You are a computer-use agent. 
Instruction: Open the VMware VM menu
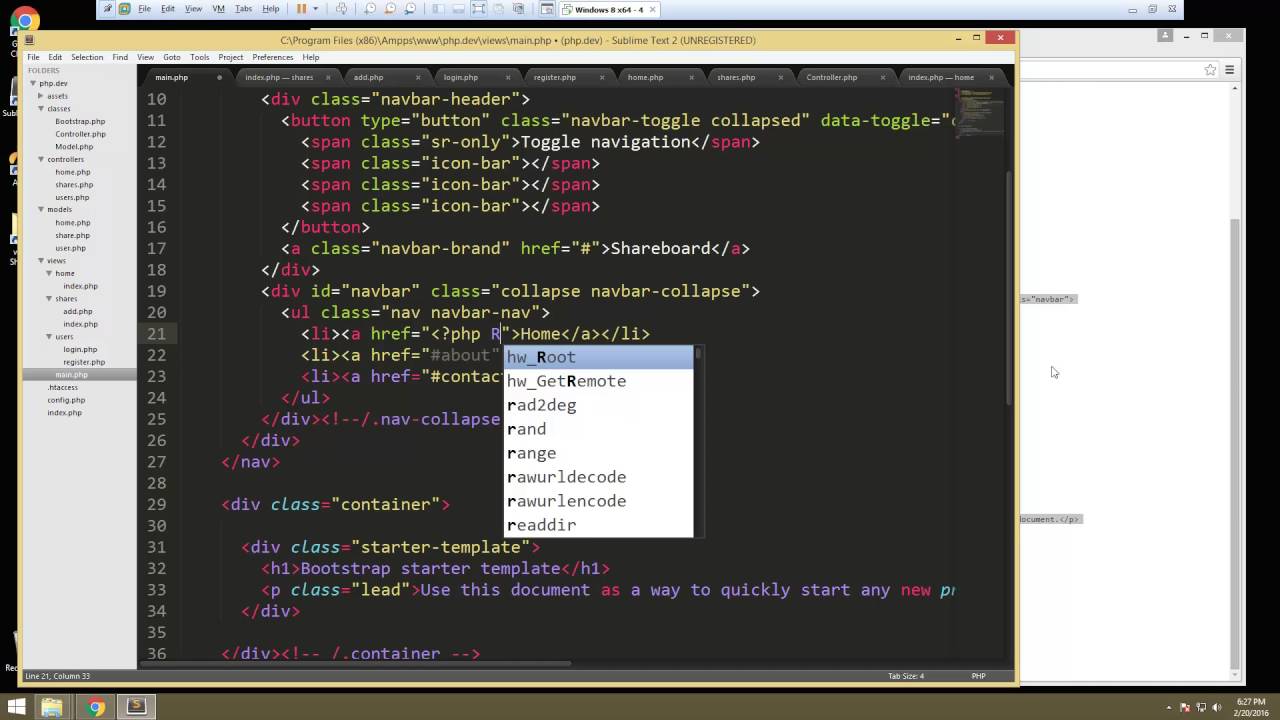tap(218, 9)
